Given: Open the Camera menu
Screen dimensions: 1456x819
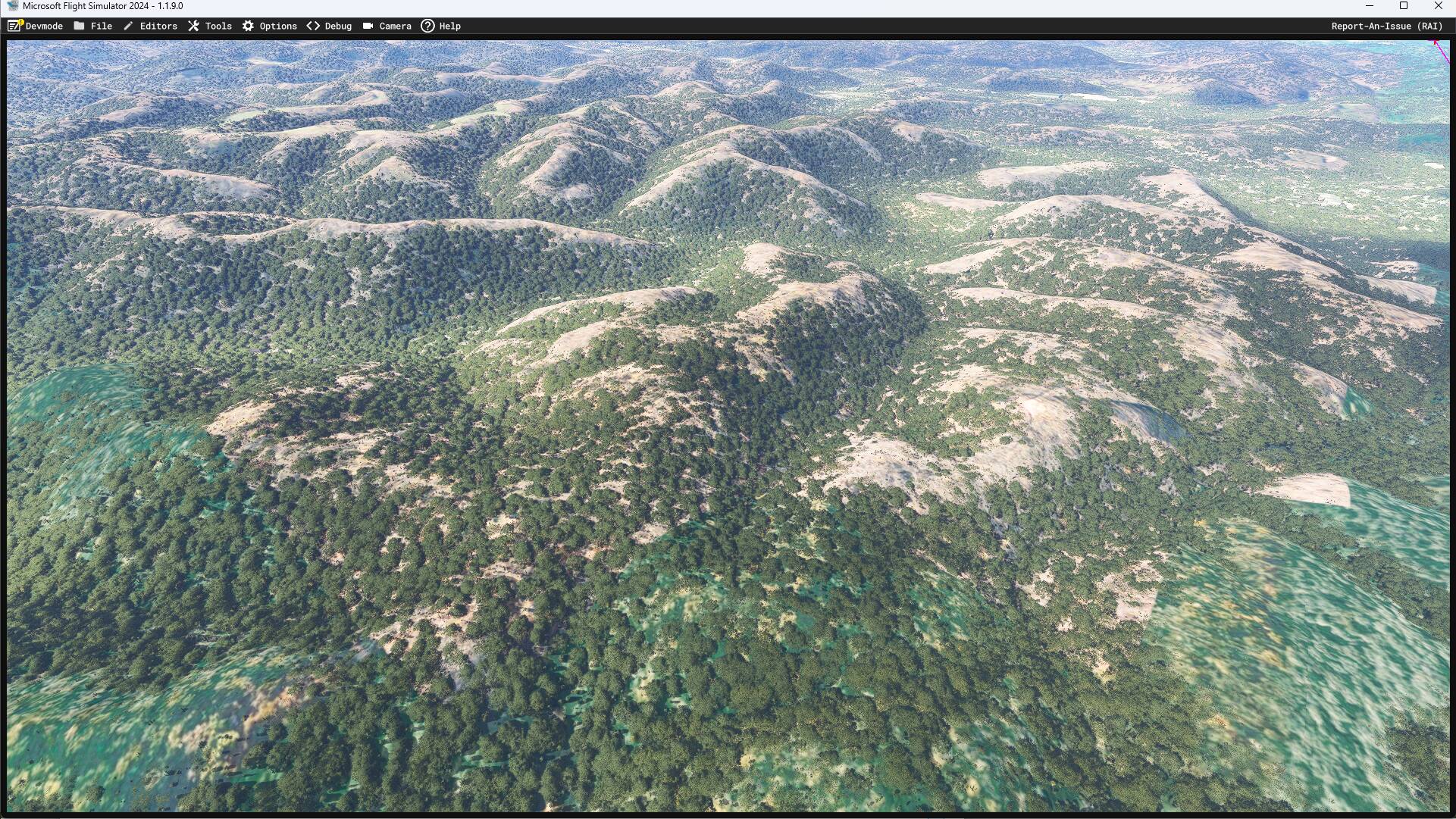Looking at the screenshot, I should 395,26.
